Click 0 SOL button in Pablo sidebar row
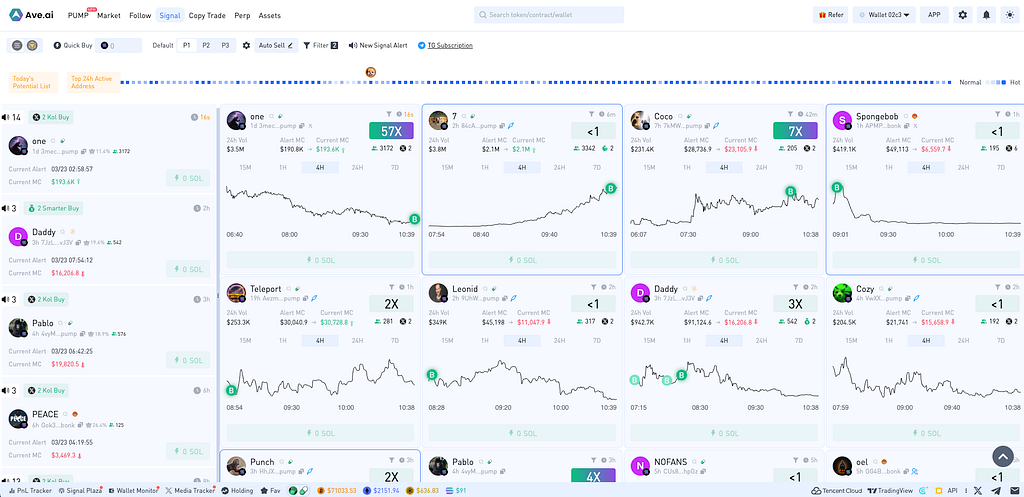Image resolution: width=1024 pixels, height=497 pixels. click(188, 360)
